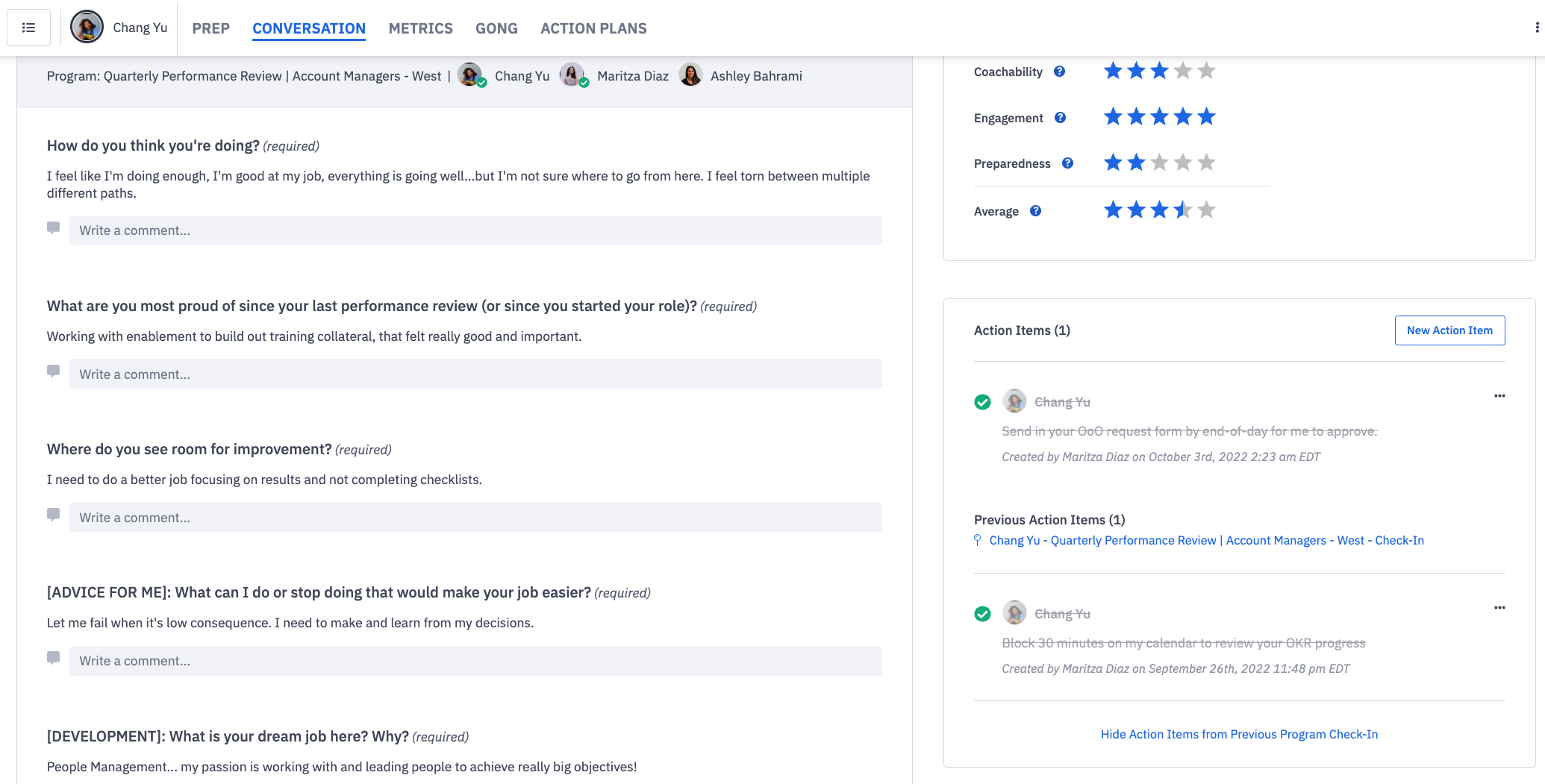
Task: Click comment box under 'How do you think you're doing?'
Action: (475, 231)
